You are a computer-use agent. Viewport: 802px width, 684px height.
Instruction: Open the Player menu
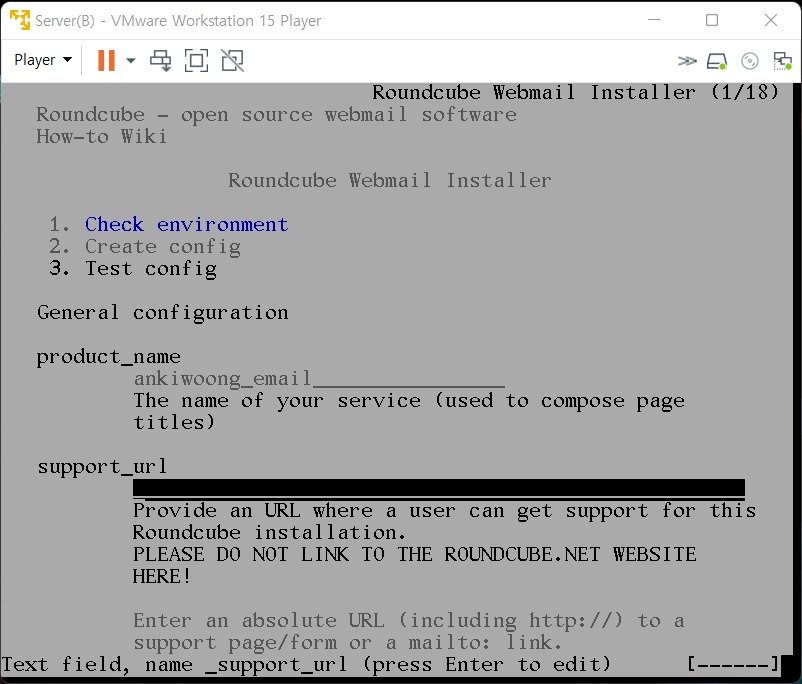coord(43,60)
